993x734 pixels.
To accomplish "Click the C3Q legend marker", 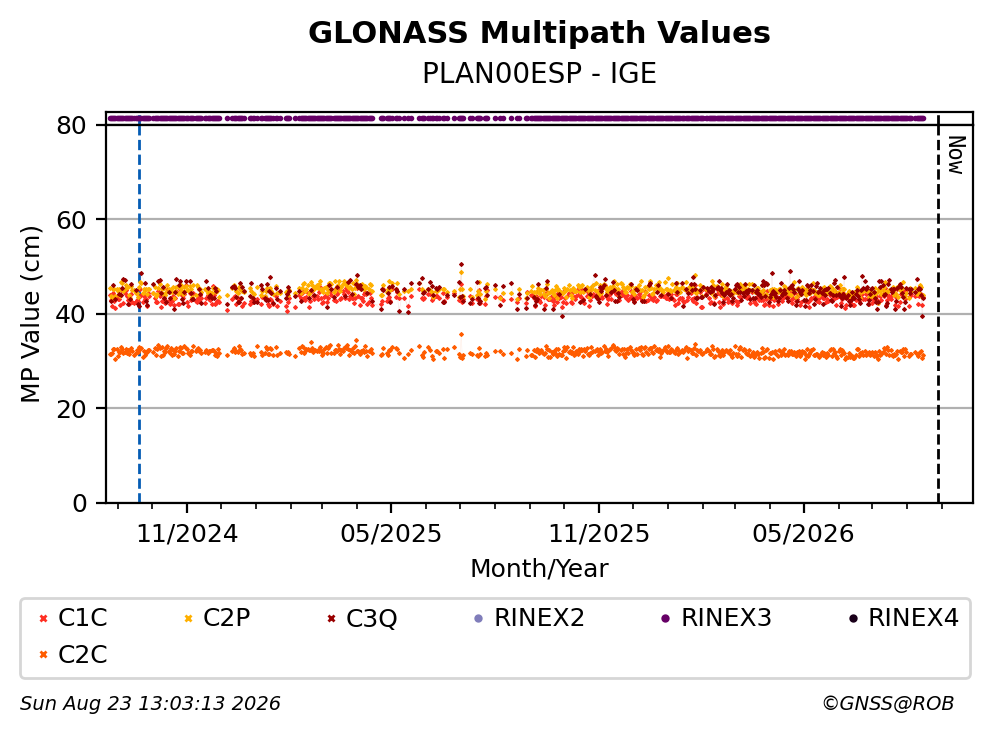I will click(331, 619).
